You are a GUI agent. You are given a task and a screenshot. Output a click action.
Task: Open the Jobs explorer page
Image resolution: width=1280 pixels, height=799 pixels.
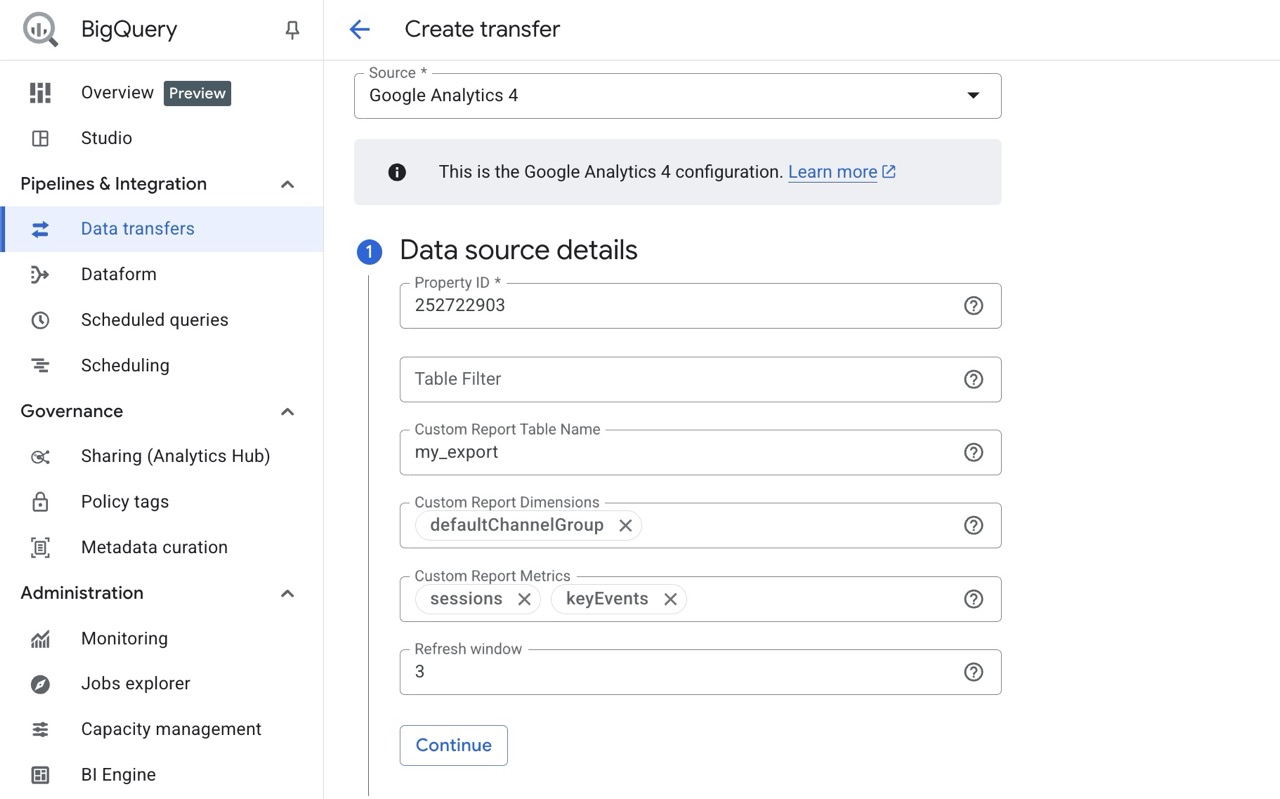point(135,684)
